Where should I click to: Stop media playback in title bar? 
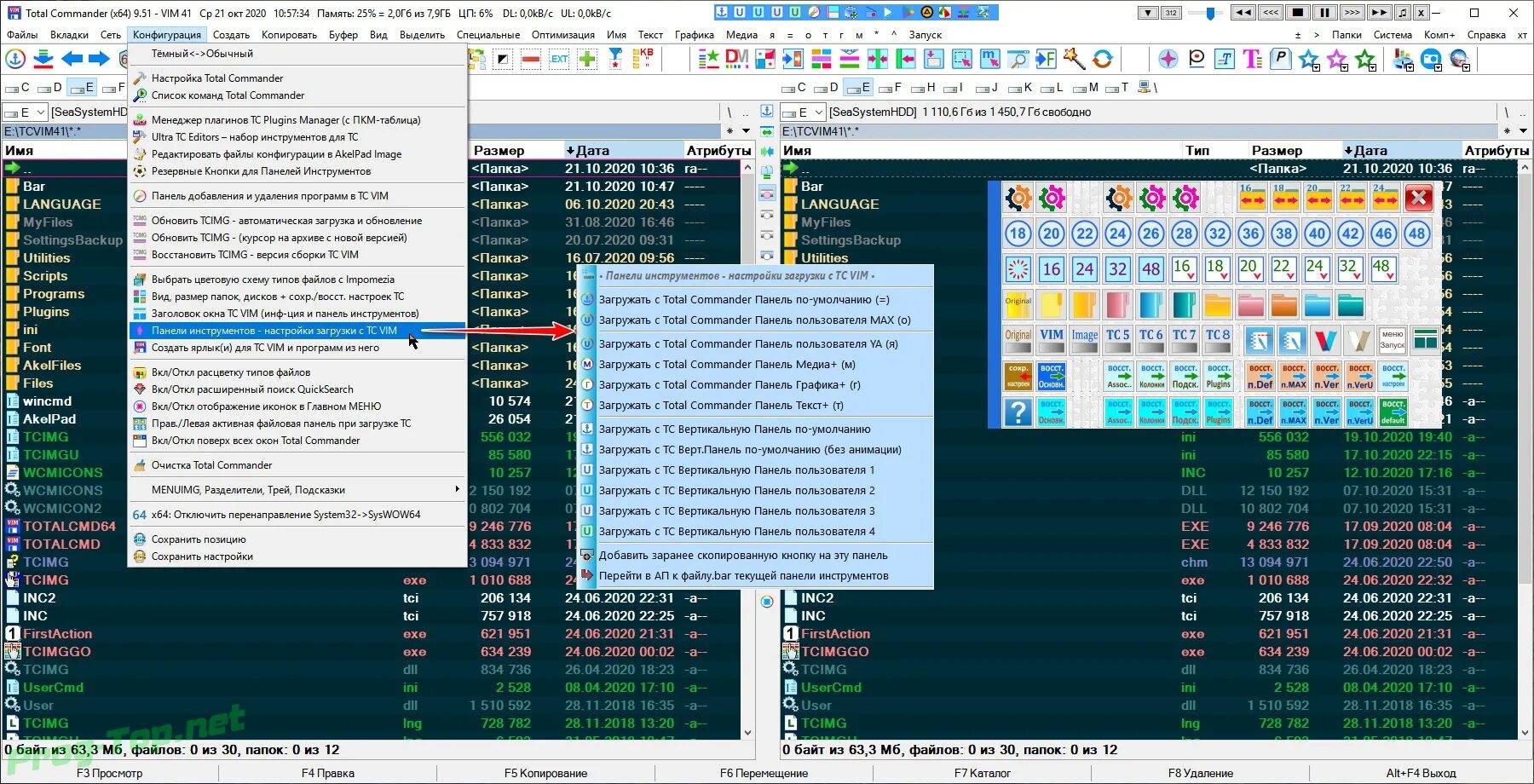[x=1297, y=13]
